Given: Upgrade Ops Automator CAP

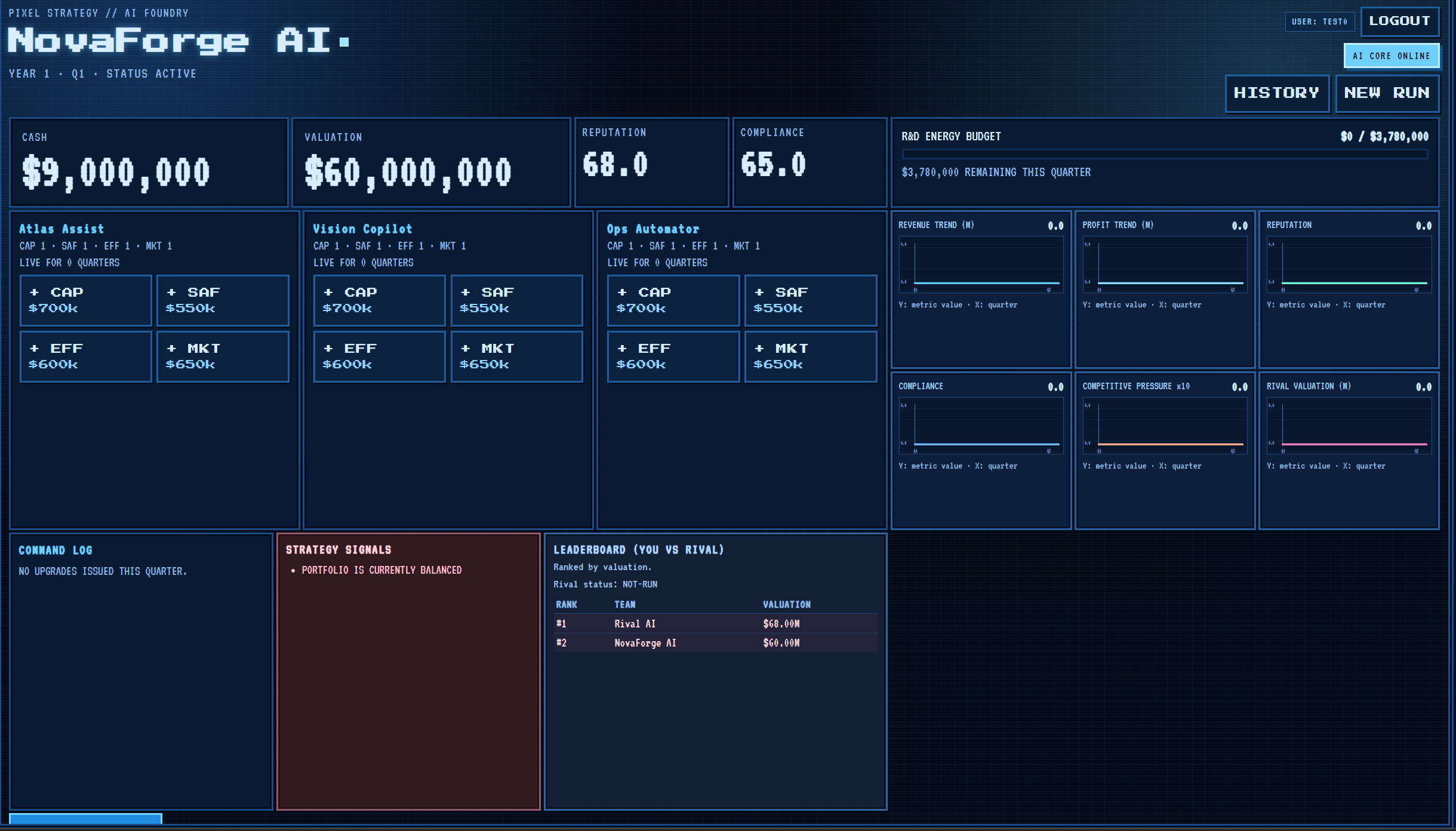Looking at the screenshot, I should (673, 300).
